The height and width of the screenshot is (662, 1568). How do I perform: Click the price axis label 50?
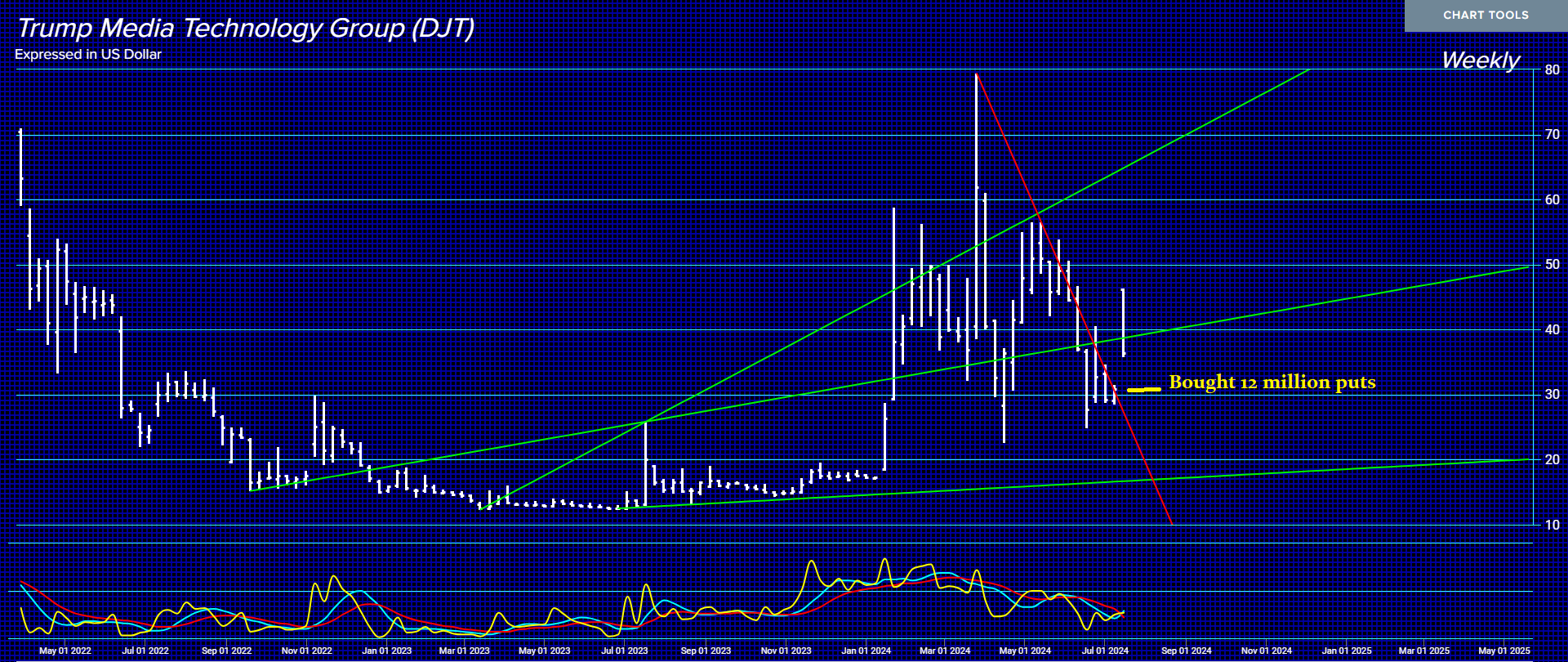(1552, 265)
